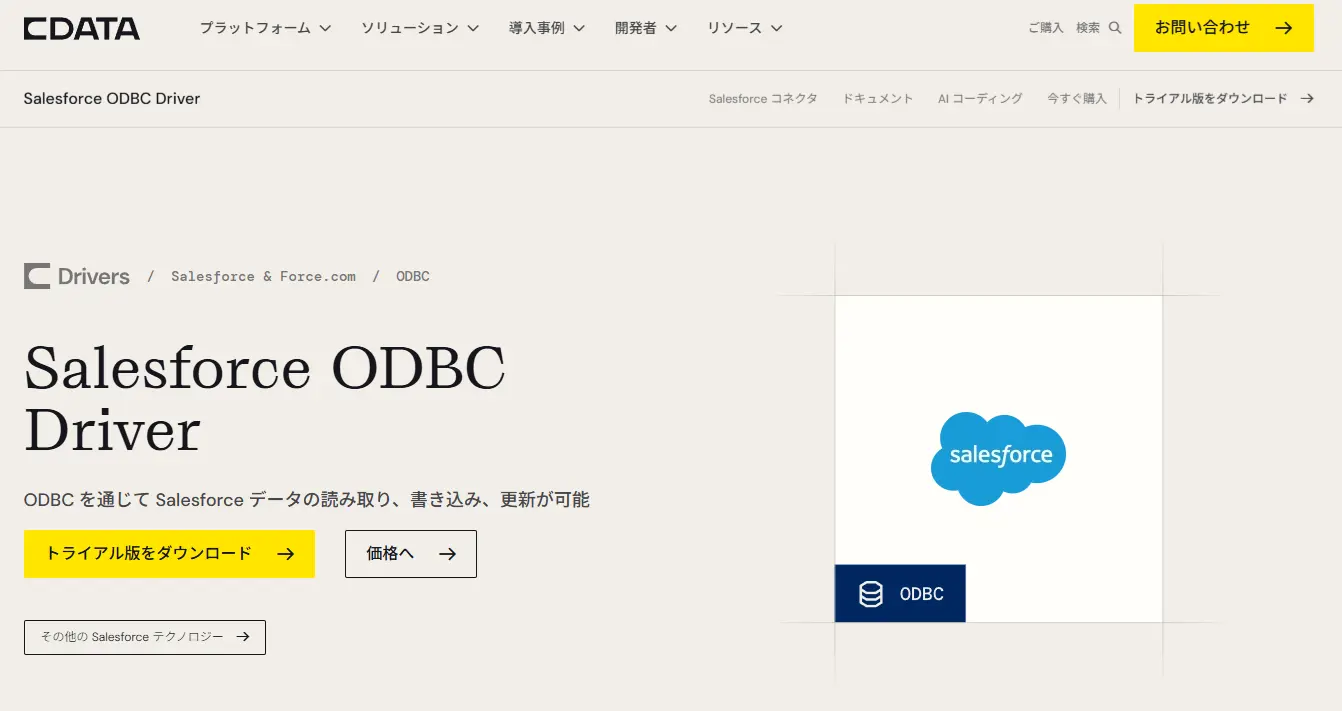The image size is (1342, 711).
Task: Click the Salesforce cloud logo
Action: 998,457
